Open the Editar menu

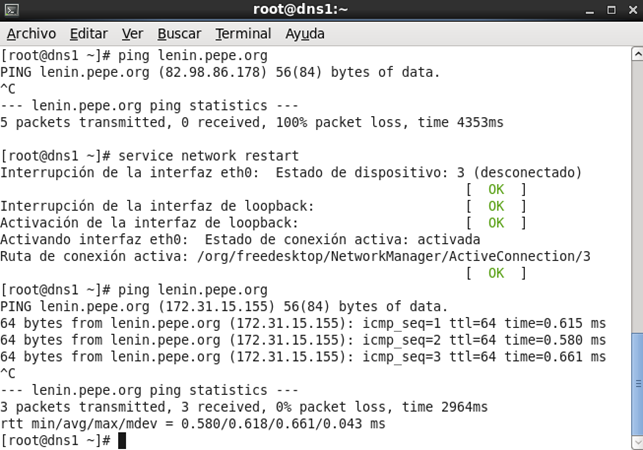pos(89,34)
